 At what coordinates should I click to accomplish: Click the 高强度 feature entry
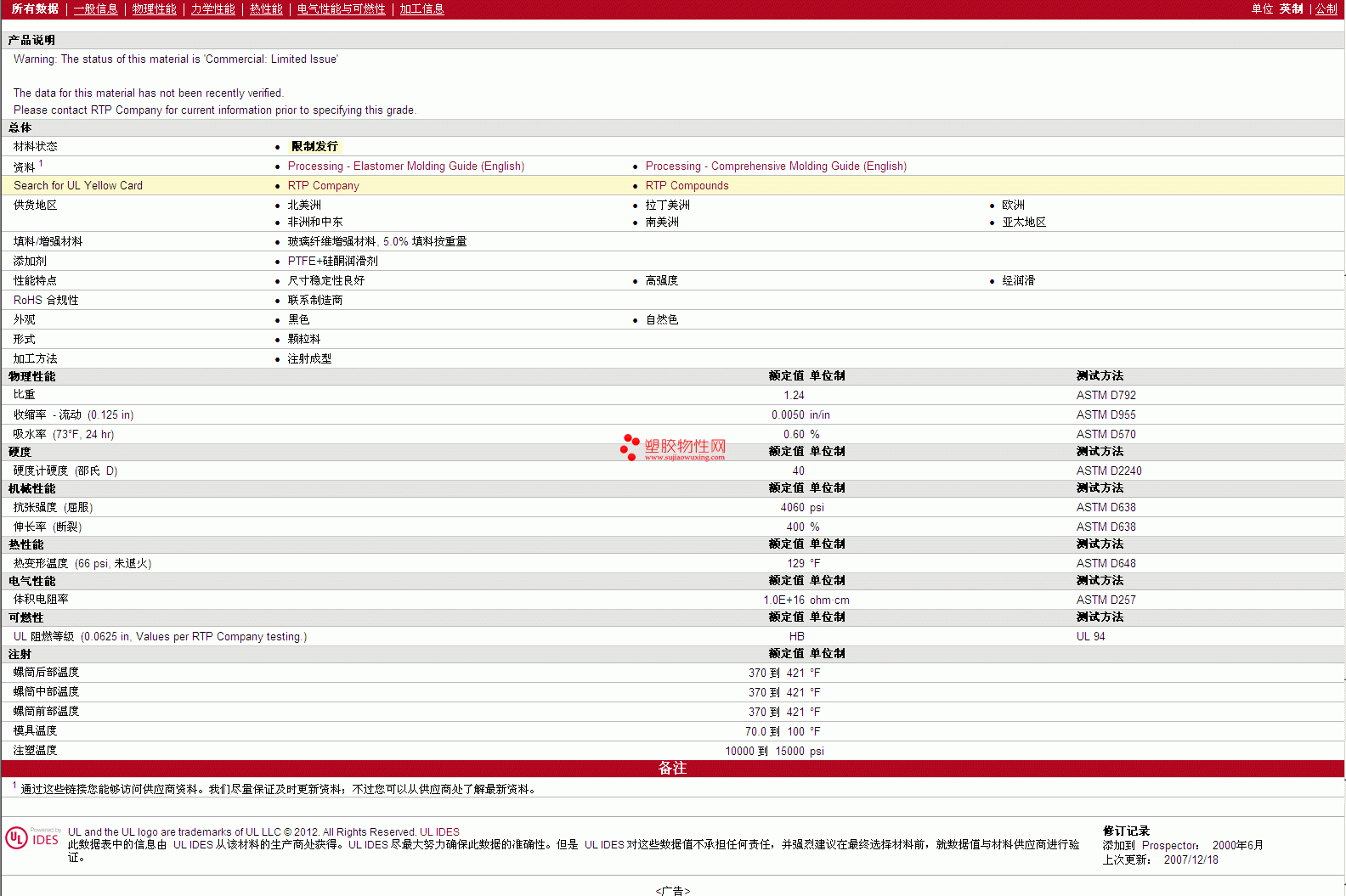[x=661, y=281]
